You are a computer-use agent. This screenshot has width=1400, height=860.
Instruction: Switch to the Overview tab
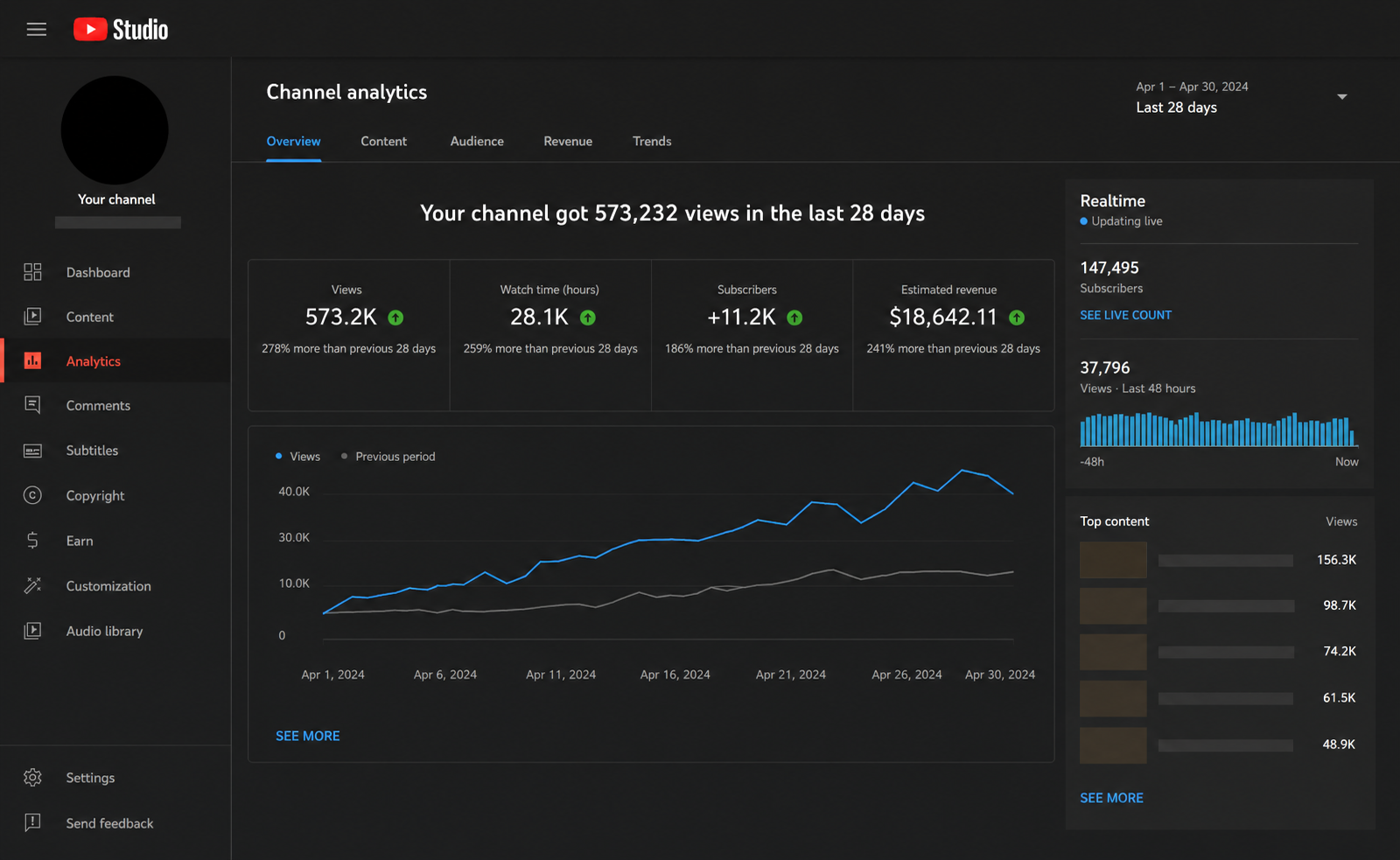[x=293, y=142]
